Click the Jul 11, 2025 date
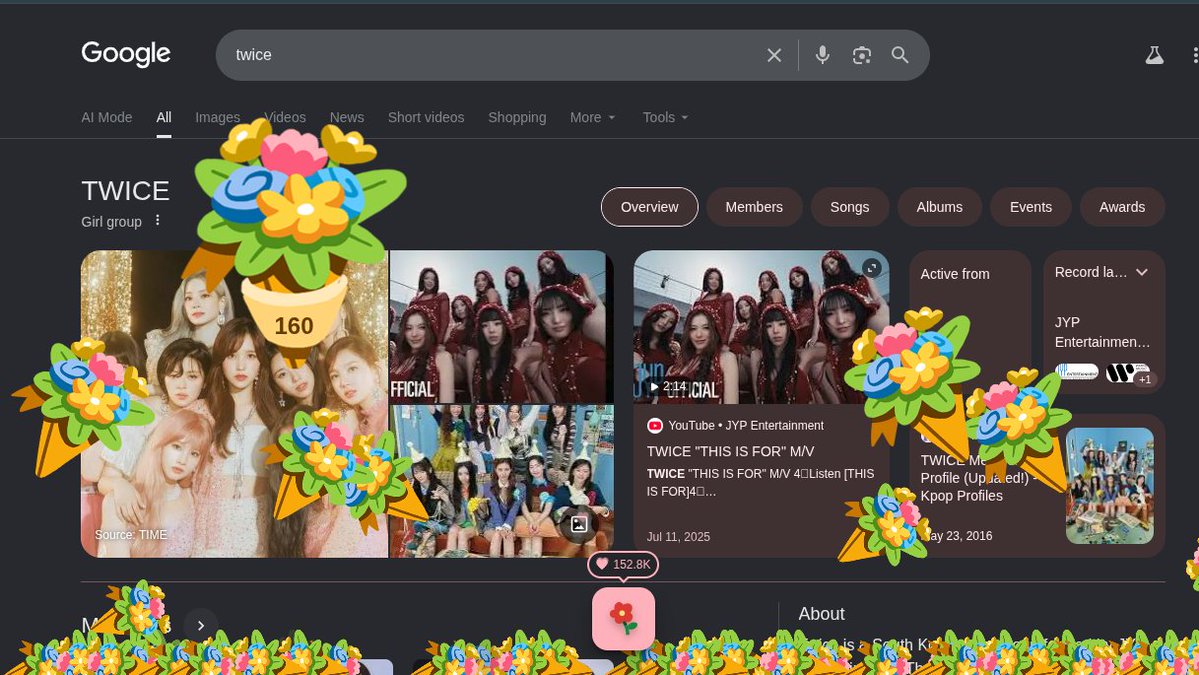 (x=678, y=537)
